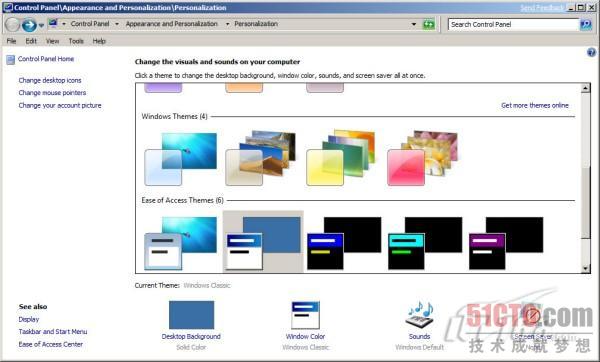Select the highlighted Windows Classic theme

tap(263, 243)
